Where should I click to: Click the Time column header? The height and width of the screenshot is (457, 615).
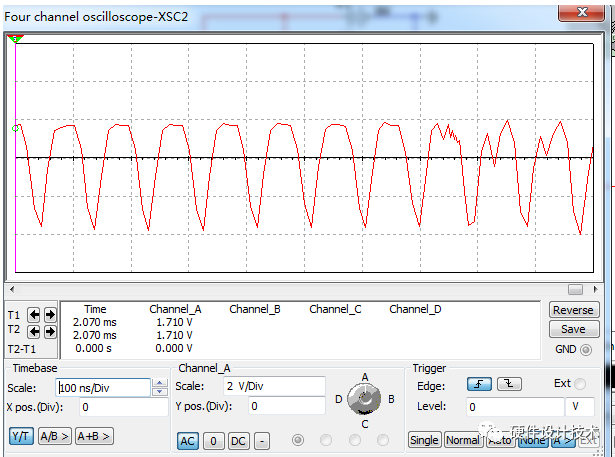[95, 309]
